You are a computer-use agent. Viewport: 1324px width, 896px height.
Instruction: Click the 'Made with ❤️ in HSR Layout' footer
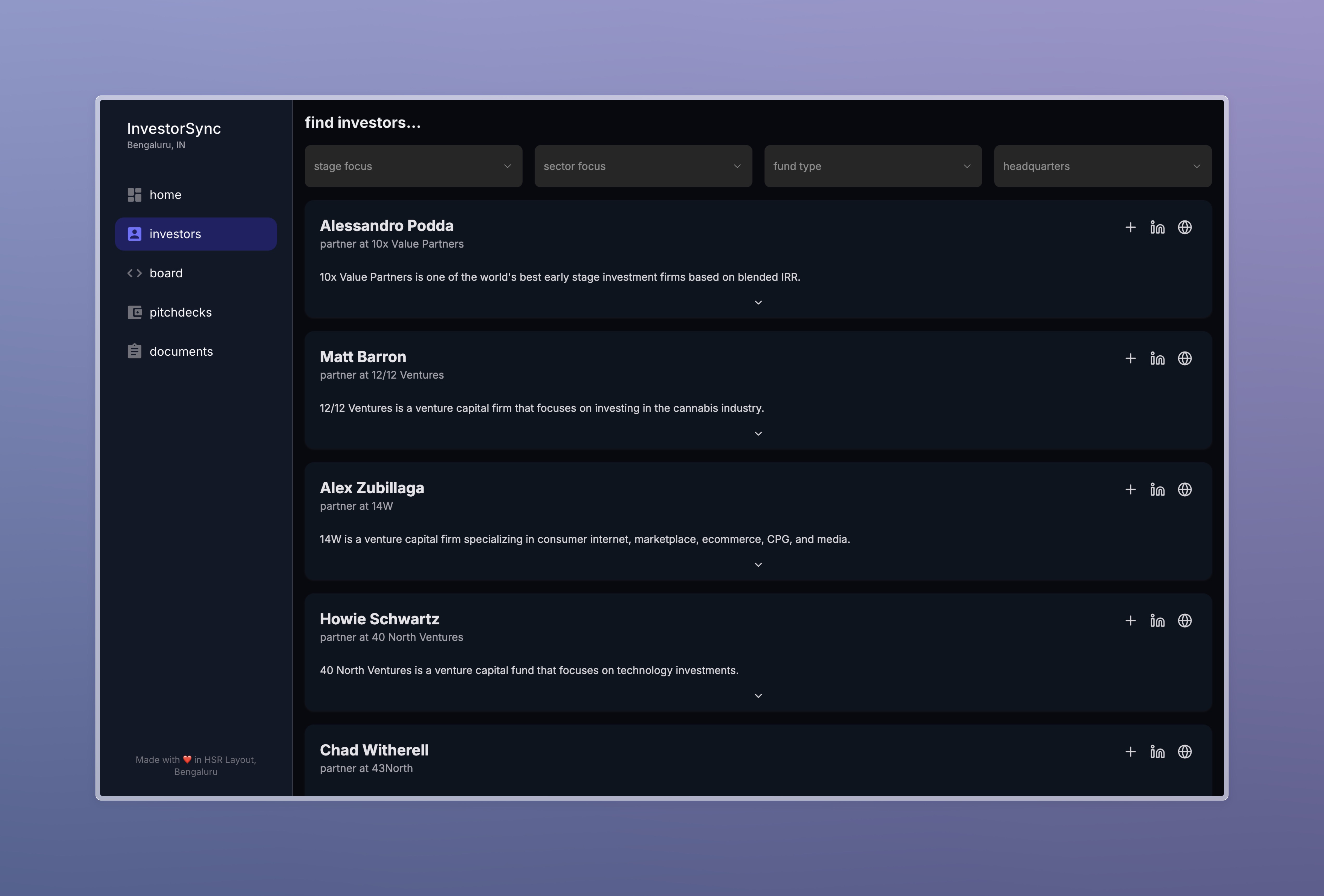point(196,766)
